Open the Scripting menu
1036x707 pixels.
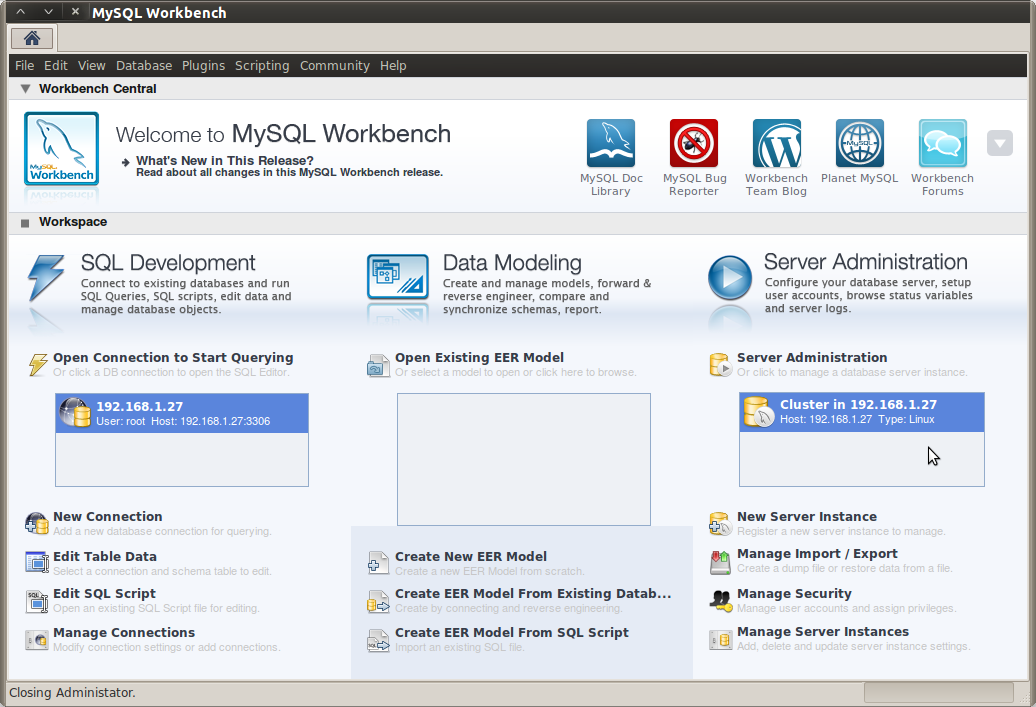[x=262, y=65]
